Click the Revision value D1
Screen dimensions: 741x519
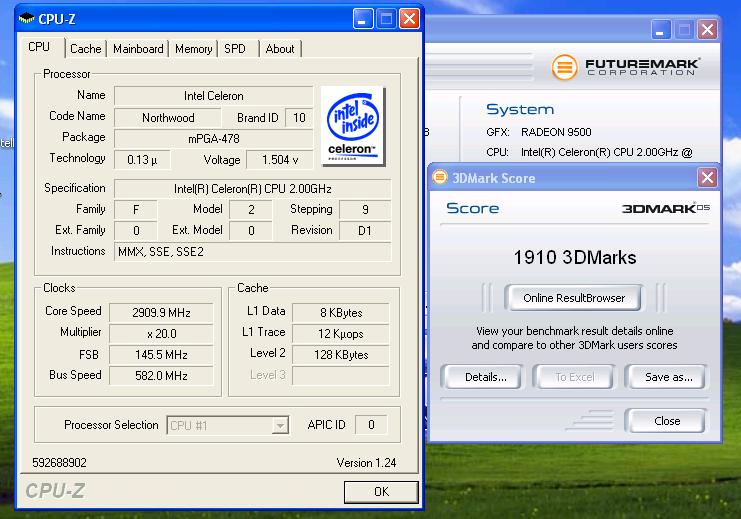click(x=365, y=231)
